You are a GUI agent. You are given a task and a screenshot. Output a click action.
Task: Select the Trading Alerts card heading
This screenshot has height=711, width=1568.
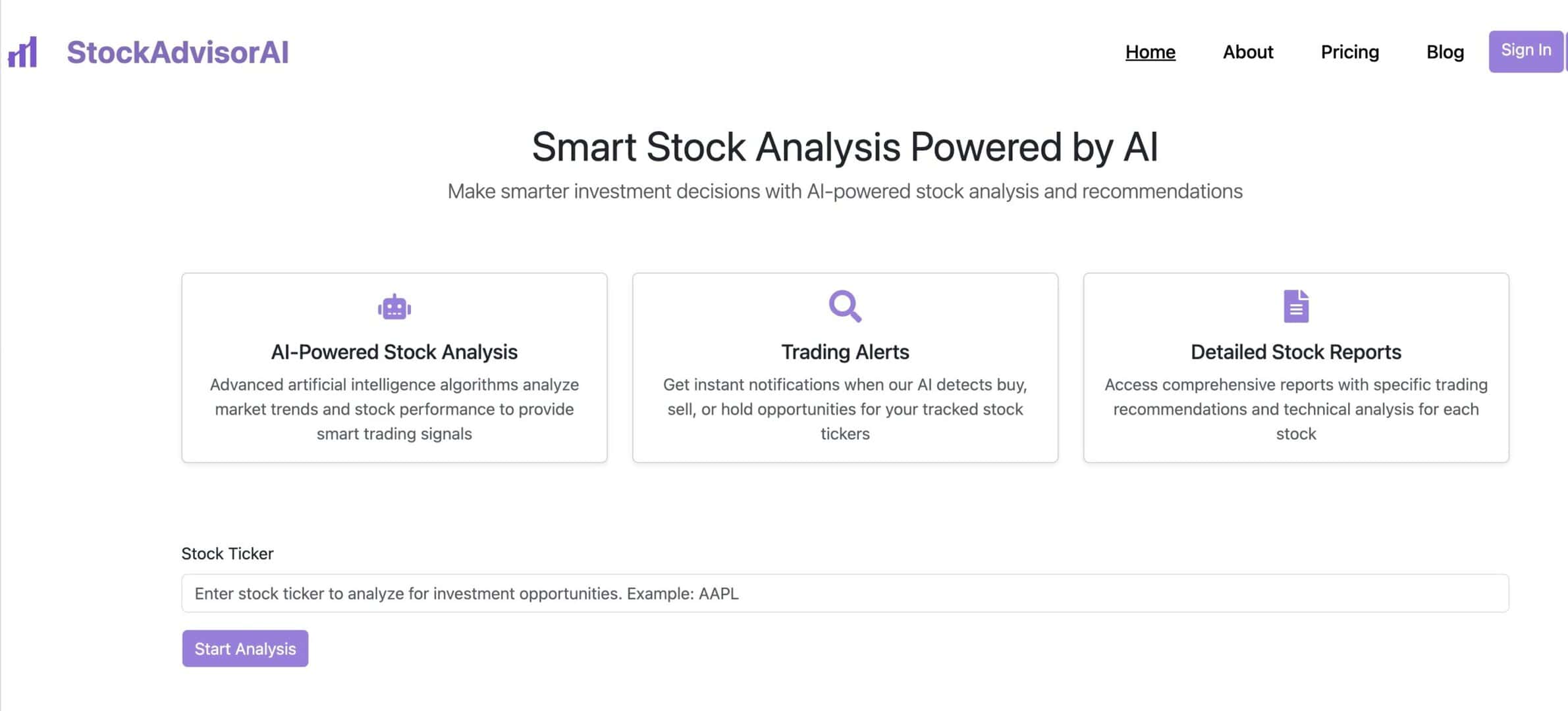click(x=845, y=352)
